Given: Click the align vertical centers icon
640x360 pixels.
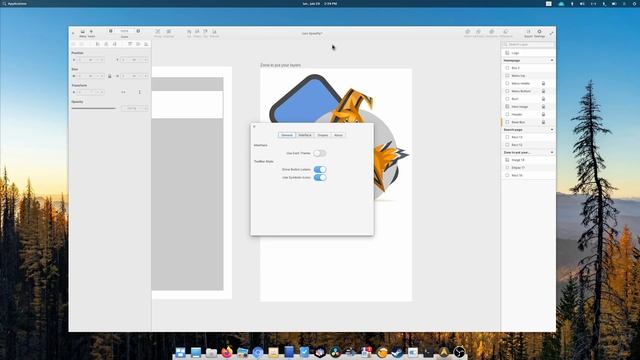Looking at the screenshot, I should coord(138,44).
